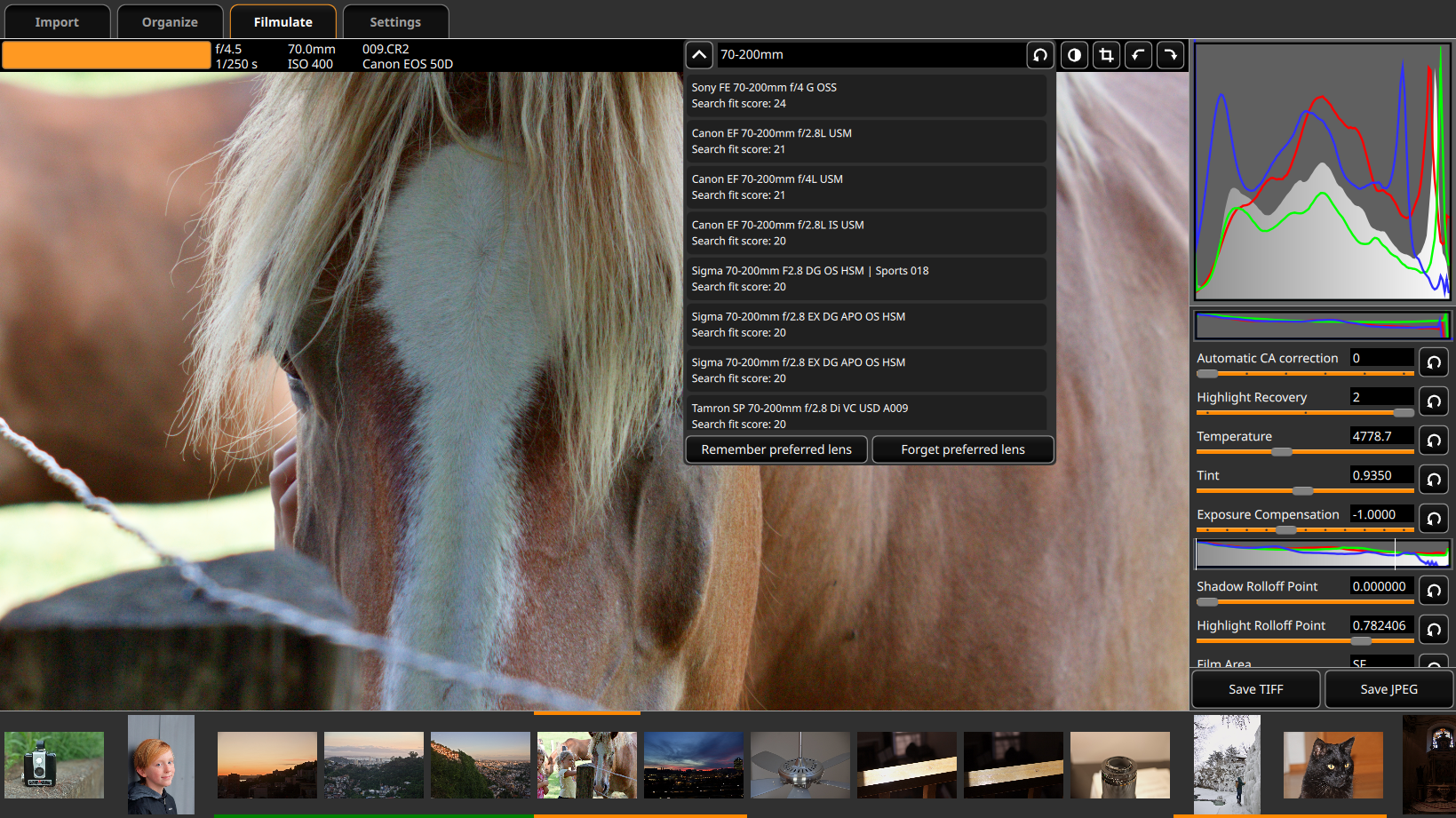Viewport: 1456px width, 818px height.
Task: Switch to the Organize tab
Action: [x=170, y=22]
